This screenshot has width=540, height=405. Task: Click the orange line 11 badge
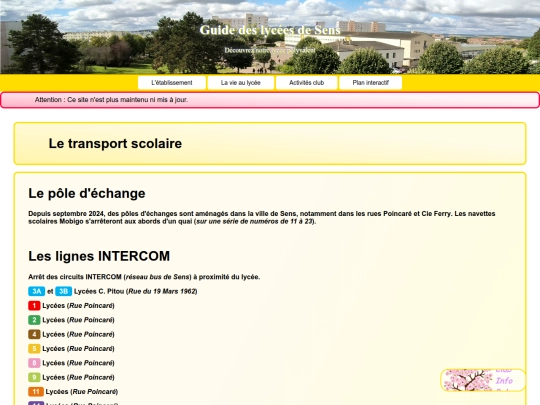tap(36, 392)
